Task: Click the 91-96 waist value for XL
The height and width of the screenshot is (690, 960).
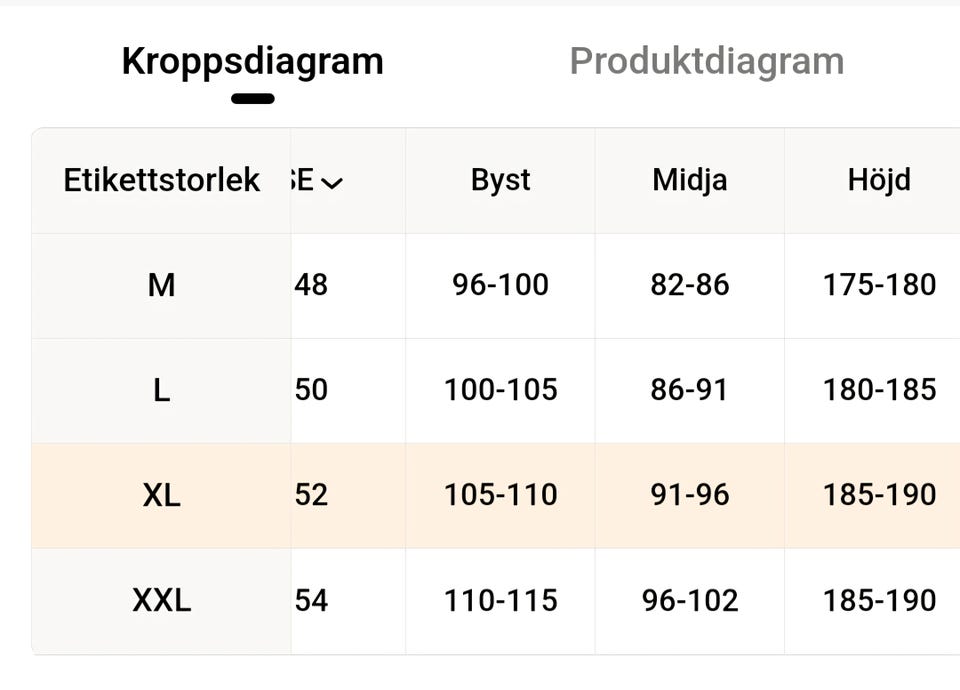Action: (x=689, y=495)
